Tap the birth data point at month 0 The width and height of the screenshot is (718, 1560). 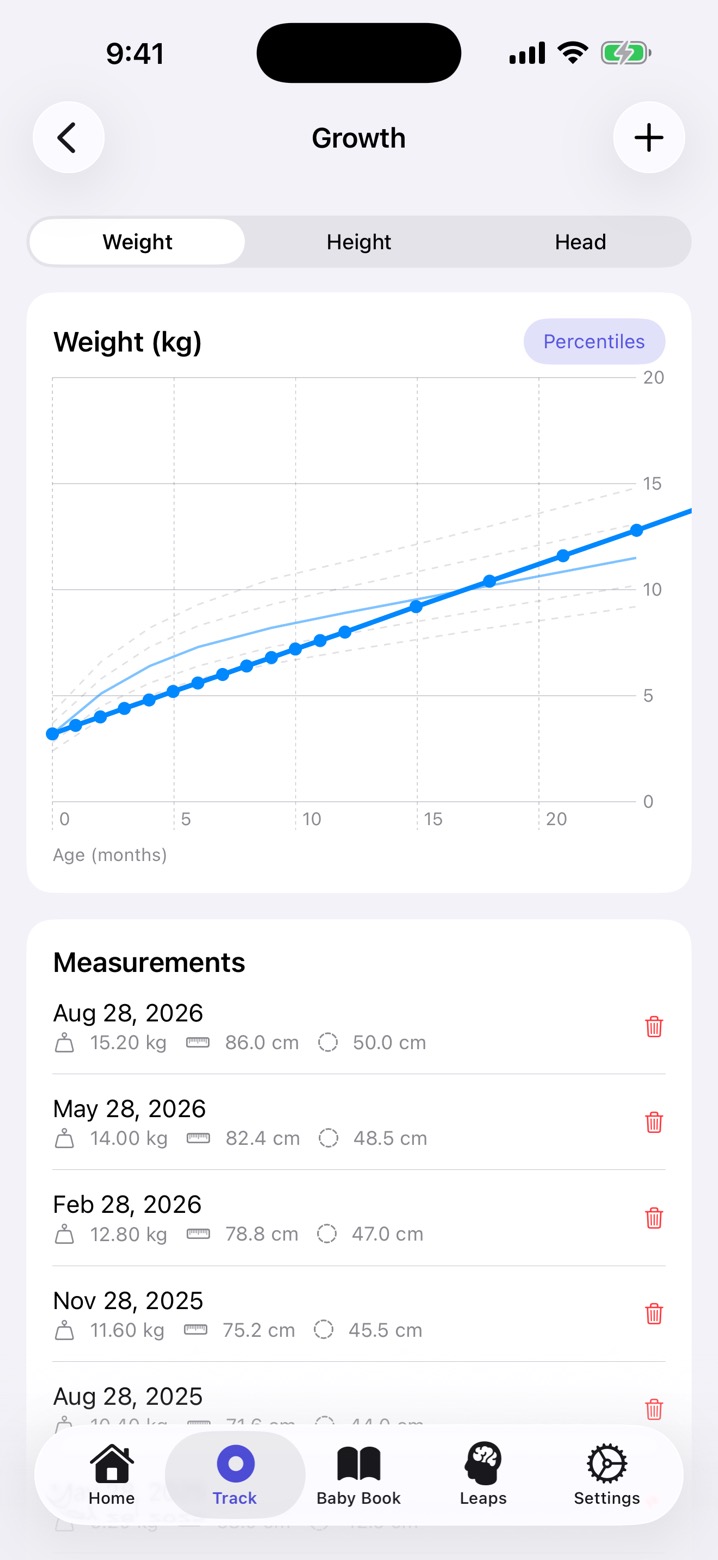tap(52, 734)
